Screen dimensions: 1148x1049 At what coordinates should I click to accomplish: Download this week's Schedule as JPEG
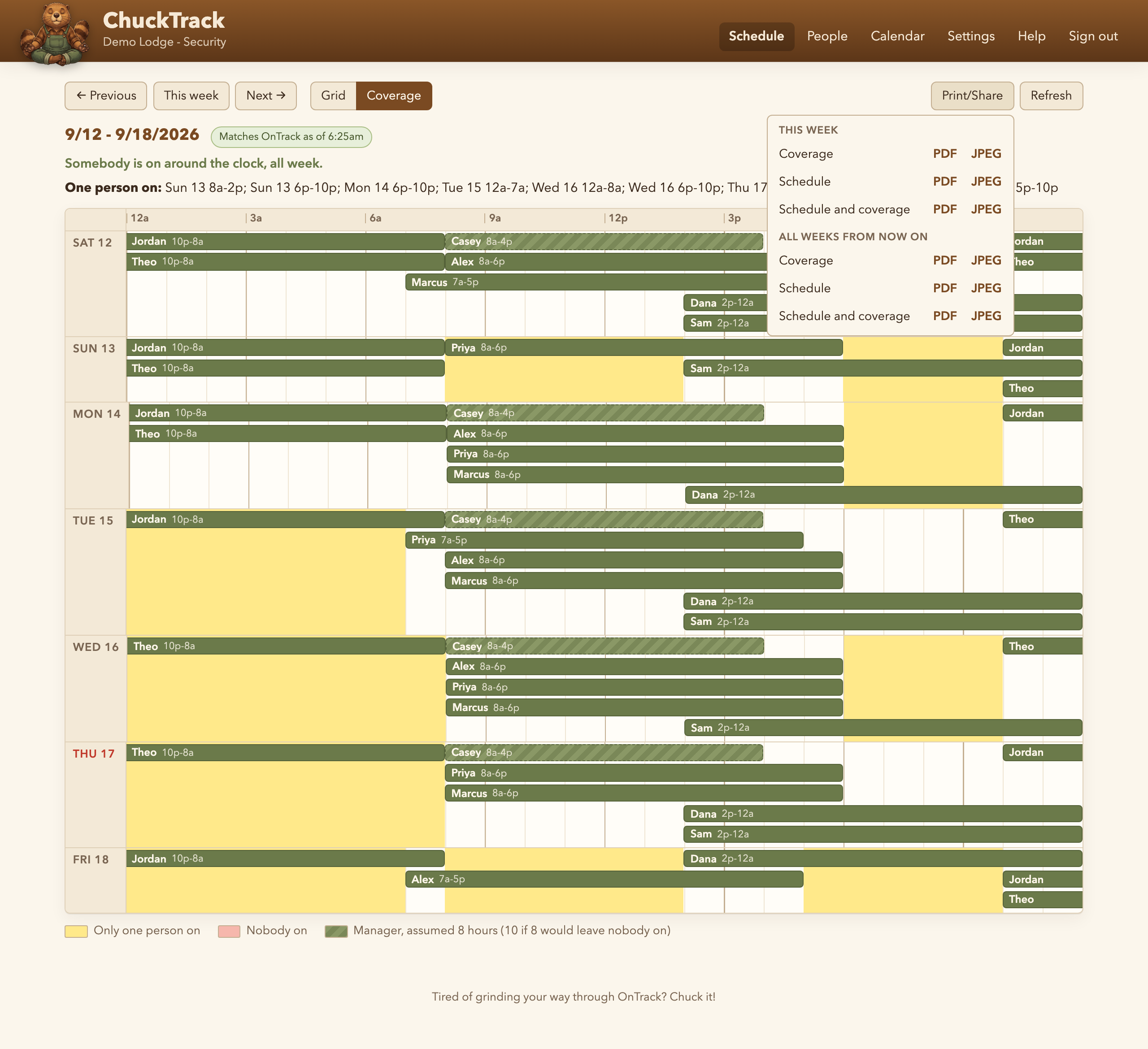click(x=986, y=182)
